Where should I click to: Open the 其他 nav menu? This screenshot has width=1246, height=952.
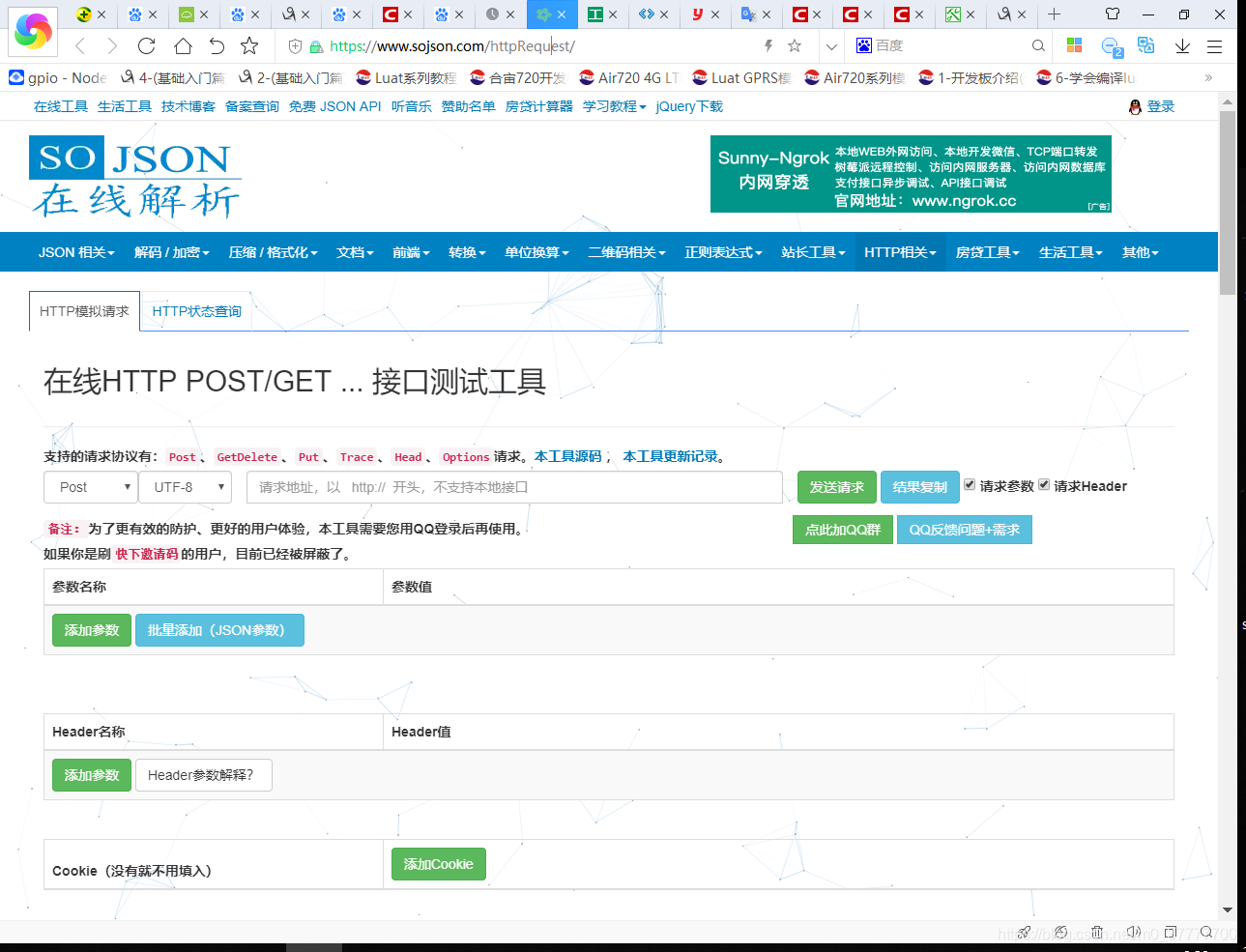tap(1140, 252)
